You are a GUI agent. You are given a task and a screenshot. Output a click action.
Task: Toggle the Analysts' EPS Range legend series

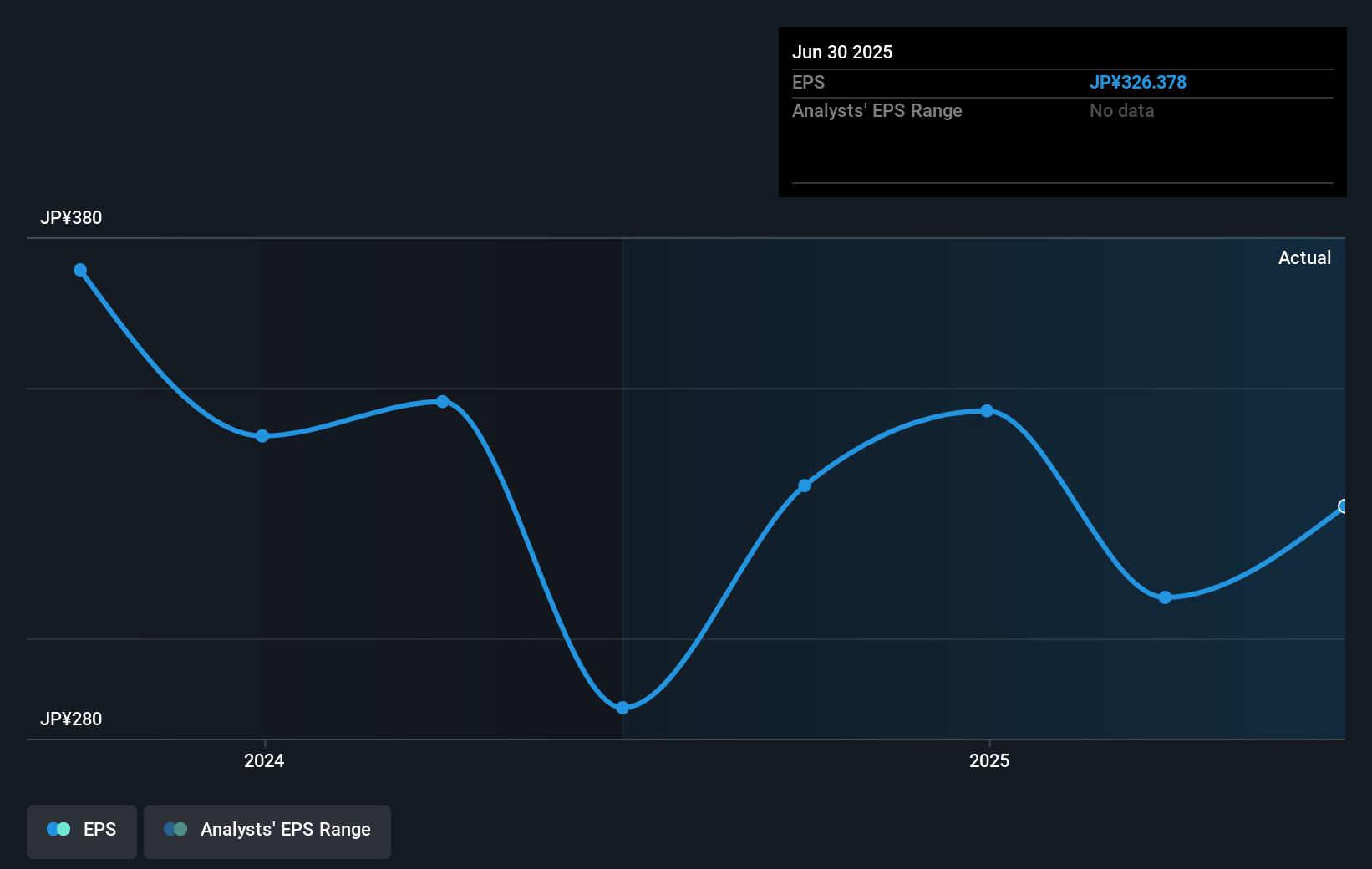267,831
